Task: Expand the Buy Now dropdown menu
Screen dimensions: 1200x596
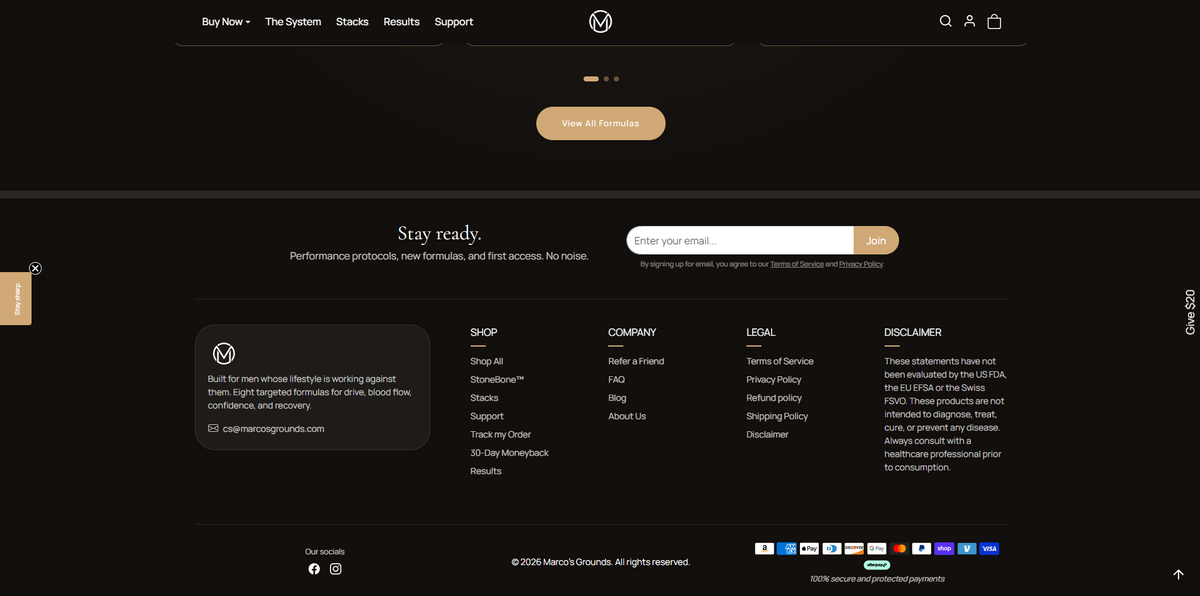Action: 226,21
